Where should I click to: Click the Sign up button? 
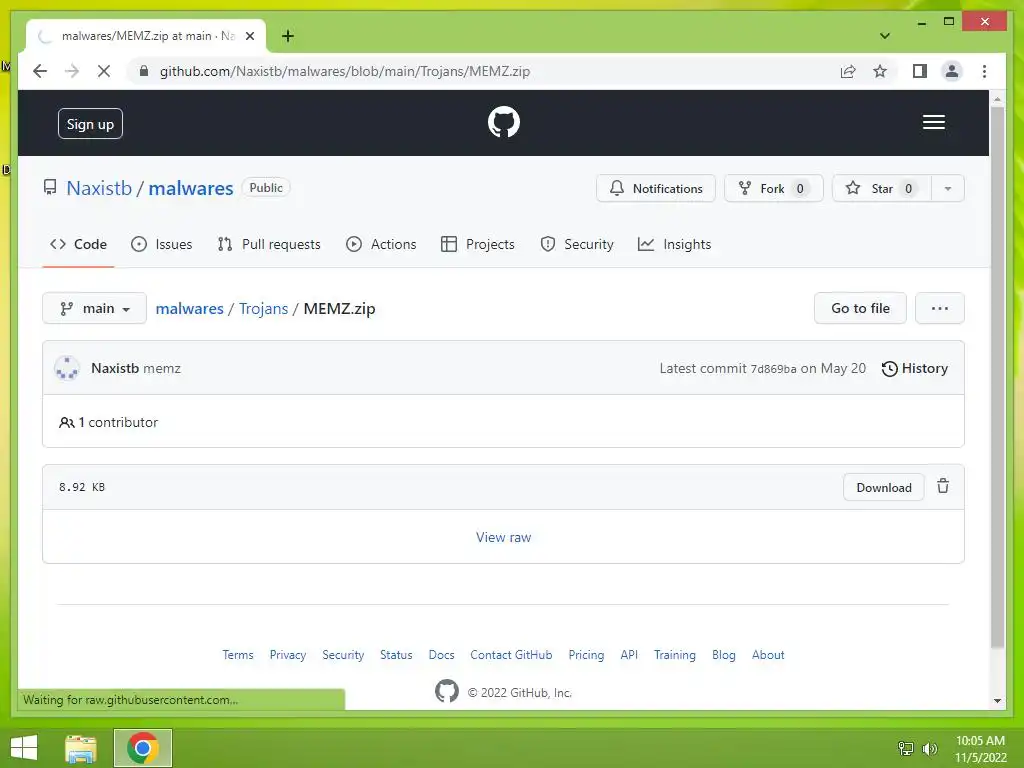point(90,124)
